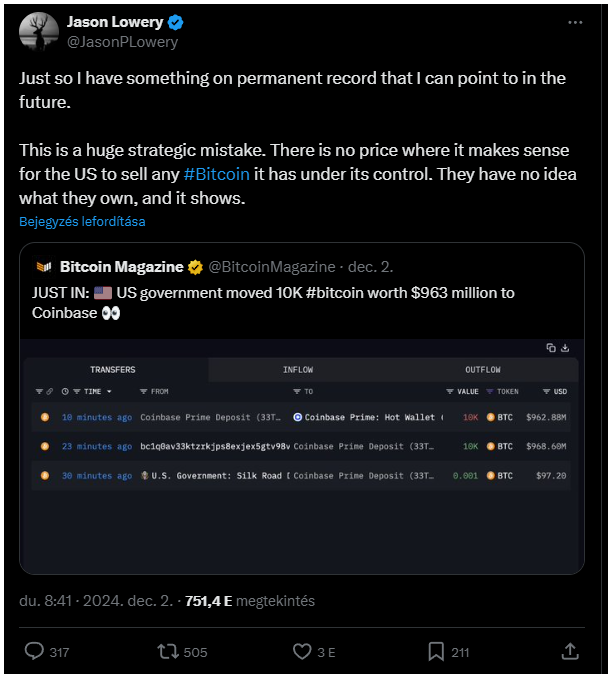Click the retweet icon
The width and height of the screenshot is (612, 678).
click(x=168, y=651)
